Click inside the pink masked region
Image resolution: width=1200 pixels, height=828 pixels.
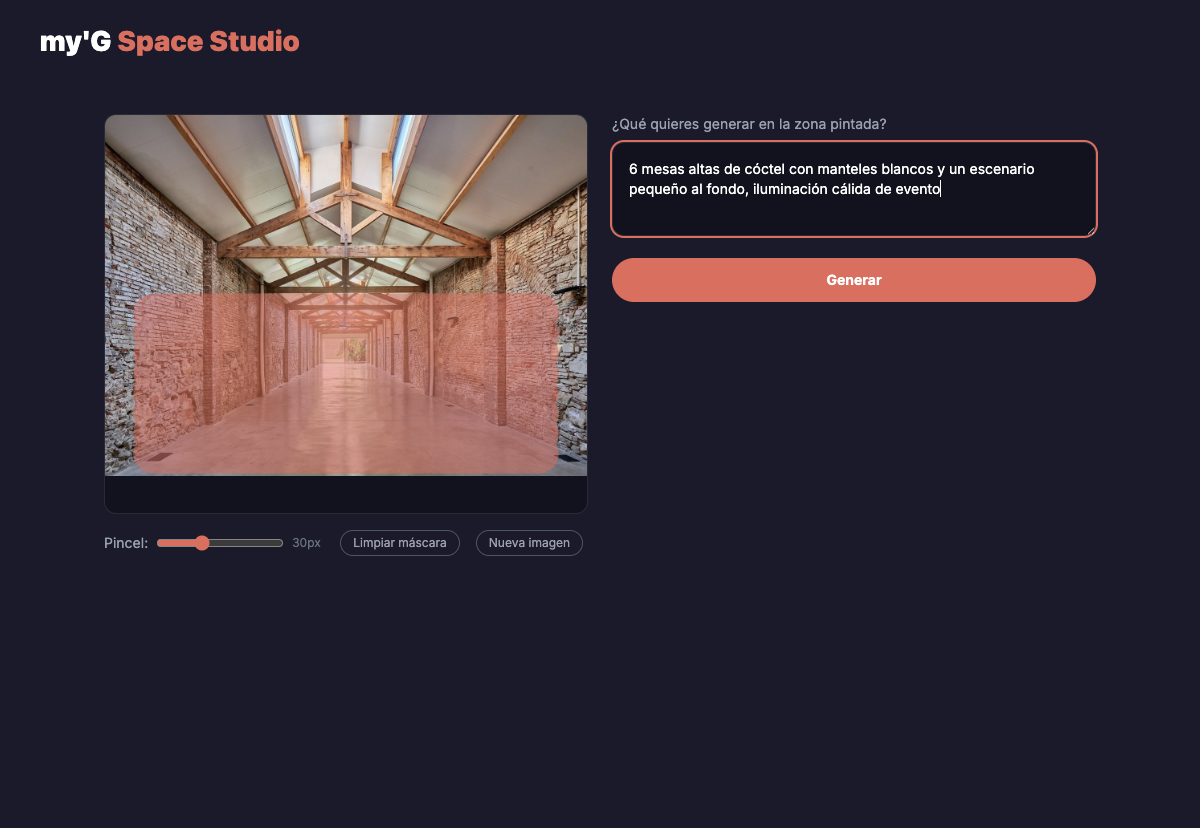pos(345,385)
